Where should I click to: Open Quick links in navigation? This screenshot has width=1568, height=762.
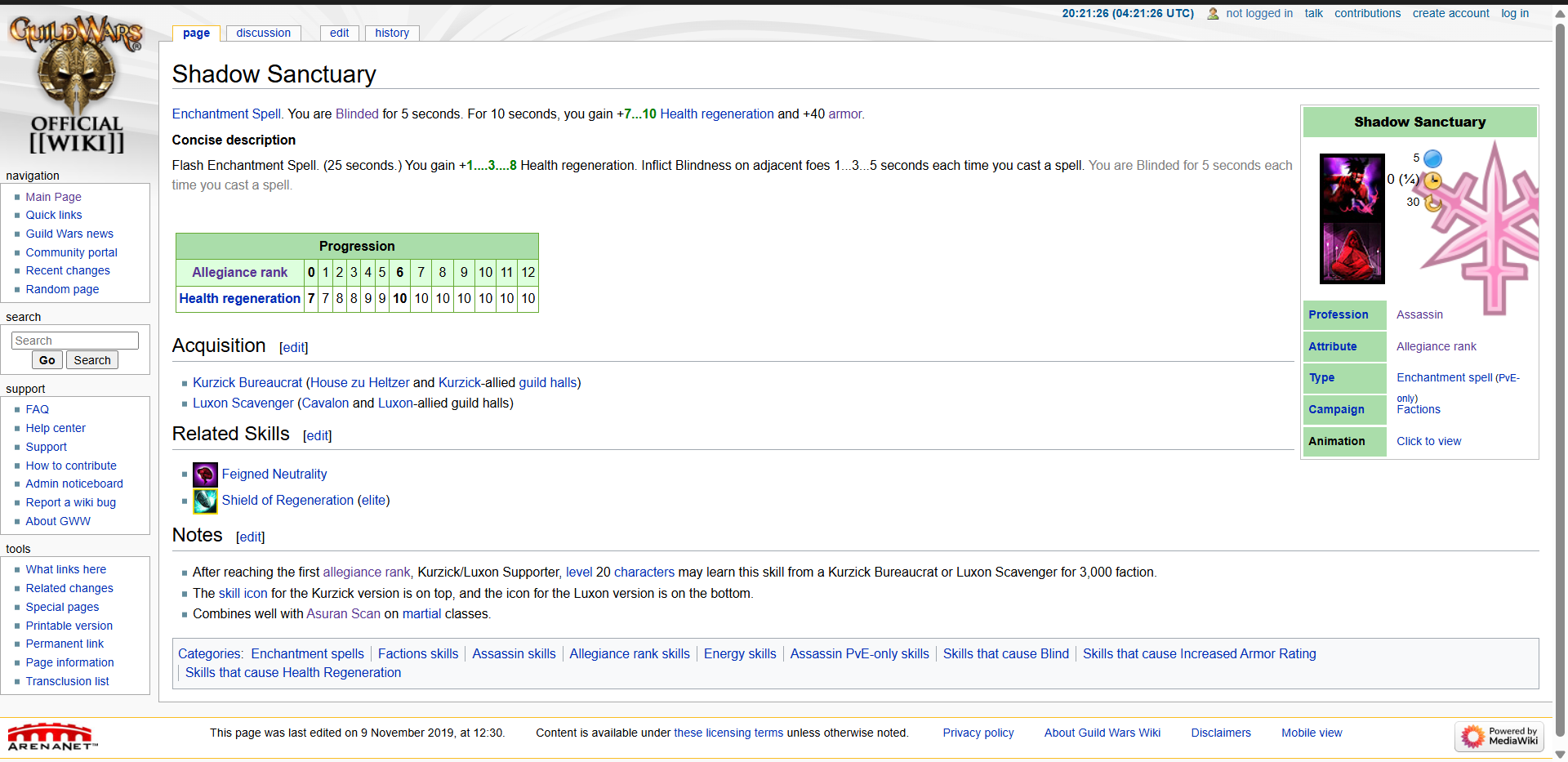tap(54, 215)
